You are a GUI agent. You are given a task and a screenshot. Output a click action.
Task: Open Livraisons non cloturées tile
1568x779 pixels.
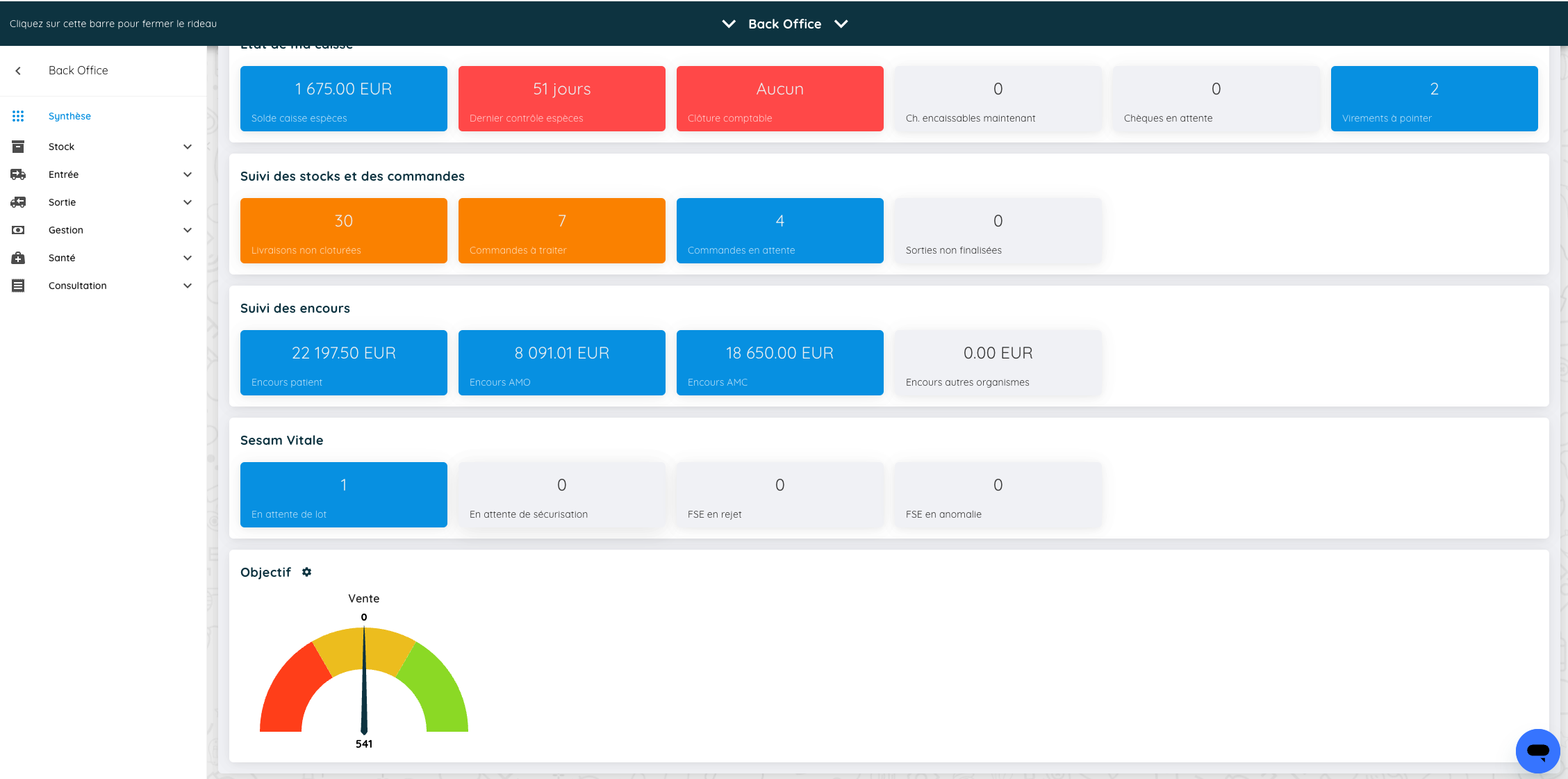343,231
